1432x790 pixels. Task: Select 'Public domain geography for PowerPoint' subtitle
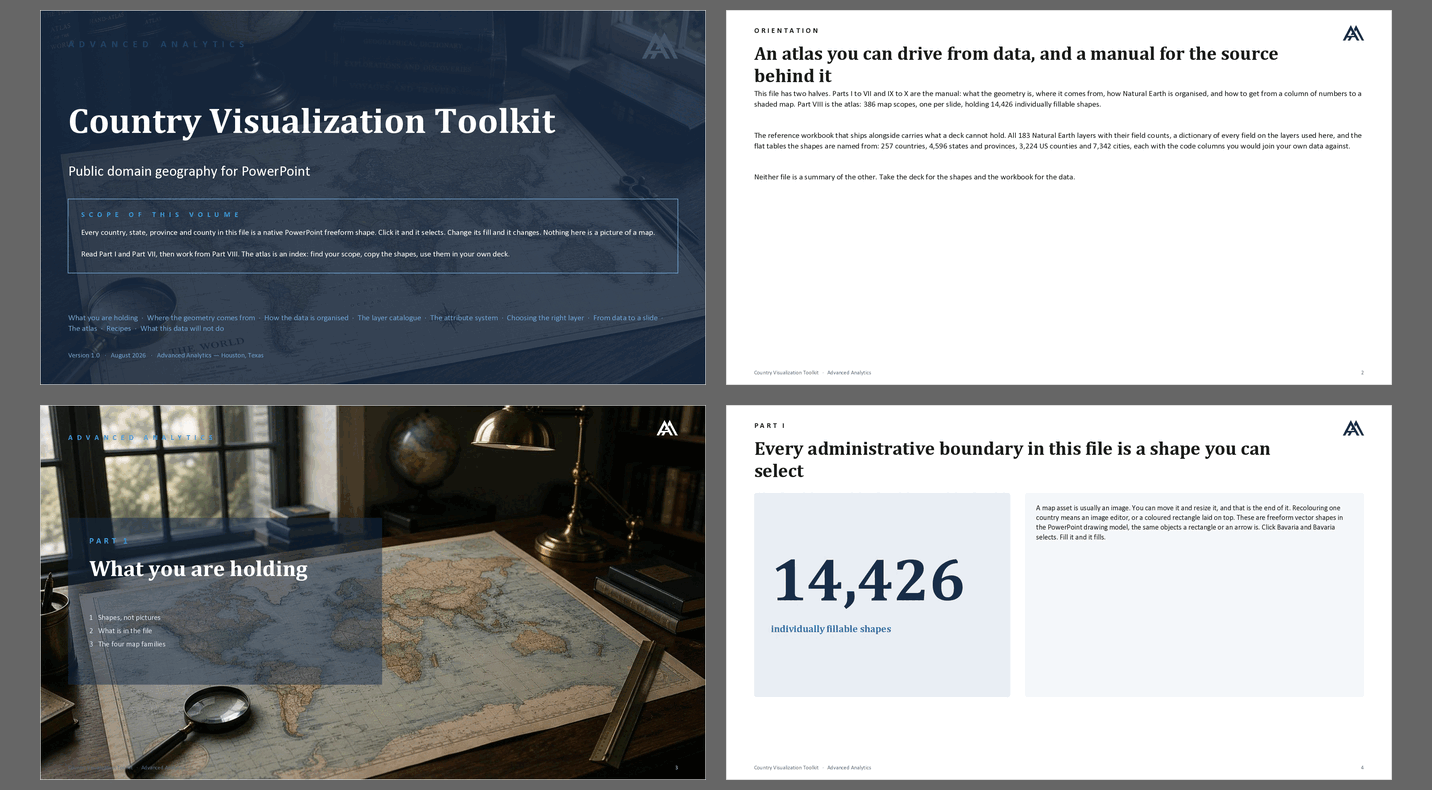coord(189,171)
